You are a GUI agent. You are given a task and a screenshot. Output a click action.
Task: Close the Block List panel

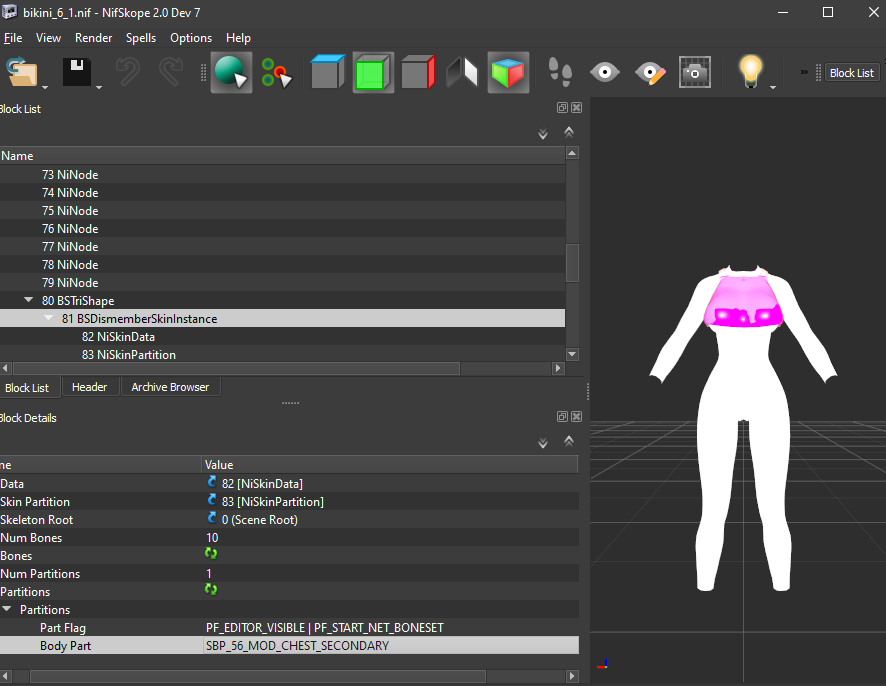pos(576,107)
